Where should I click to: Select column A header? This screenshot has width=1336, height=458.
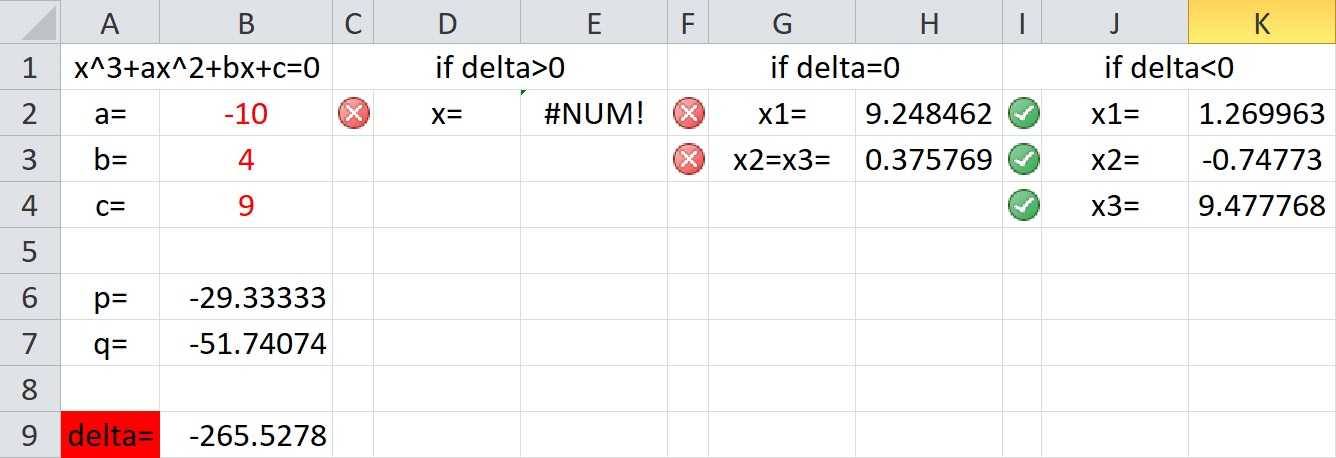click(x=110, y=24)
